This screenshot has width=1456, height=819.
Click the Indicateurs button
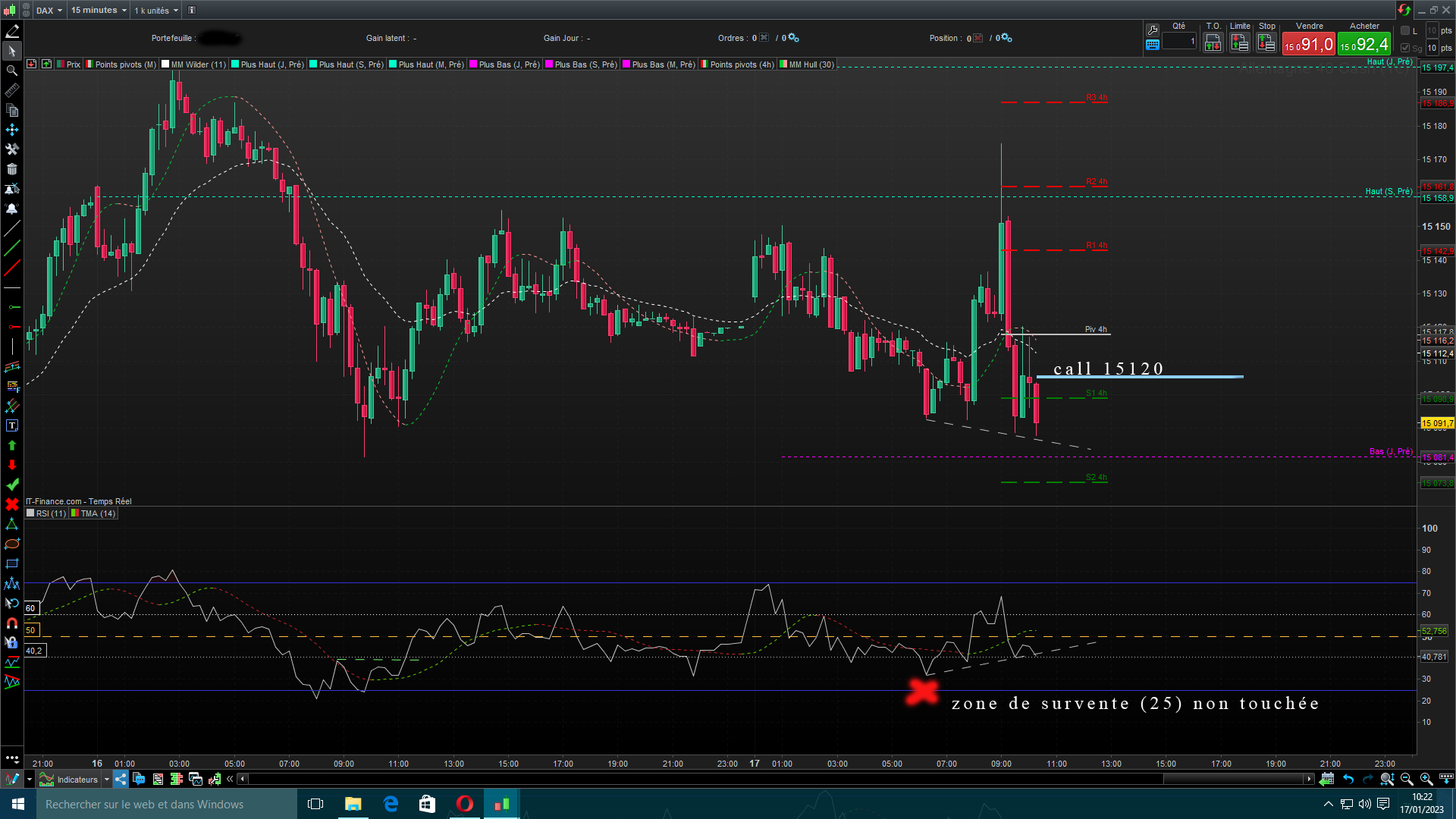pyautogui.click(x=77, y=779)
